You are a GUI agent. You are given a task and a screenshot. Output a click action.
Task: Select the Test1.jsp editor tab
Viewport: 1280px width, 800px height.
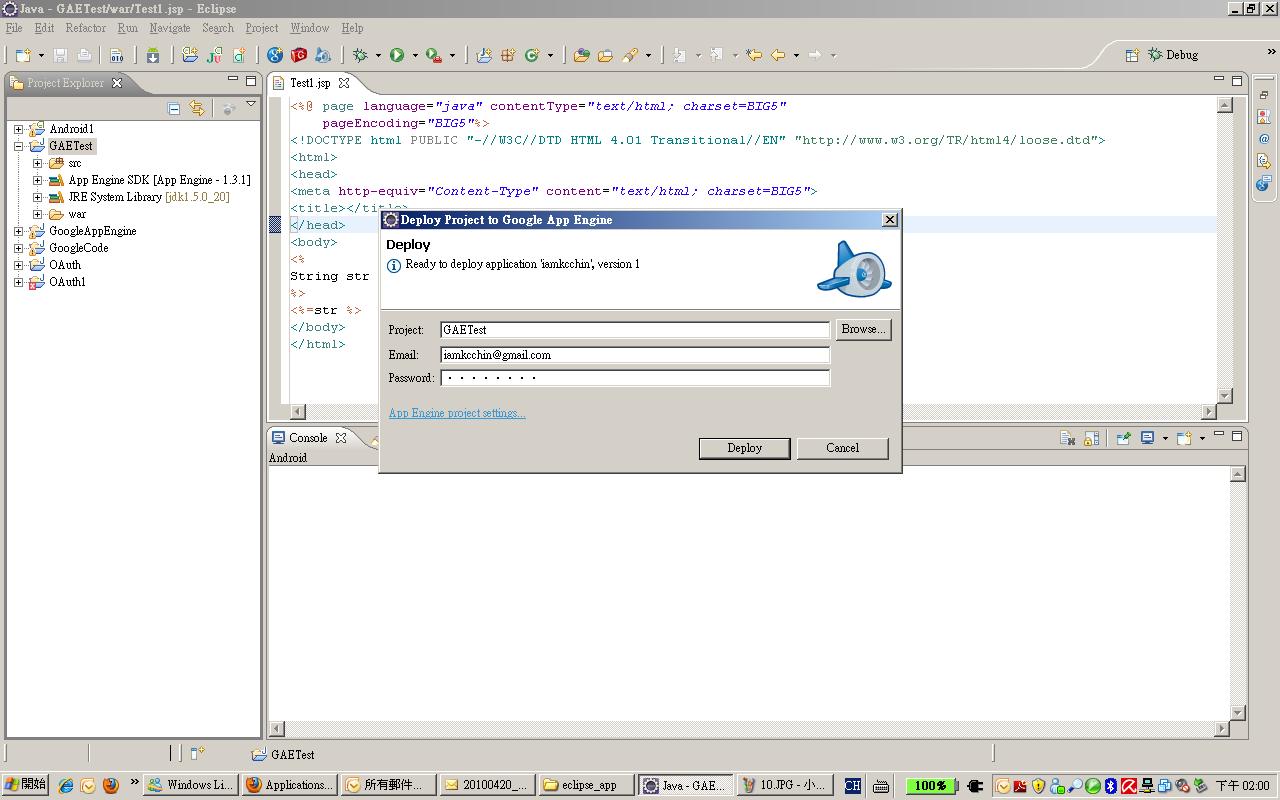tap(309, 83)
